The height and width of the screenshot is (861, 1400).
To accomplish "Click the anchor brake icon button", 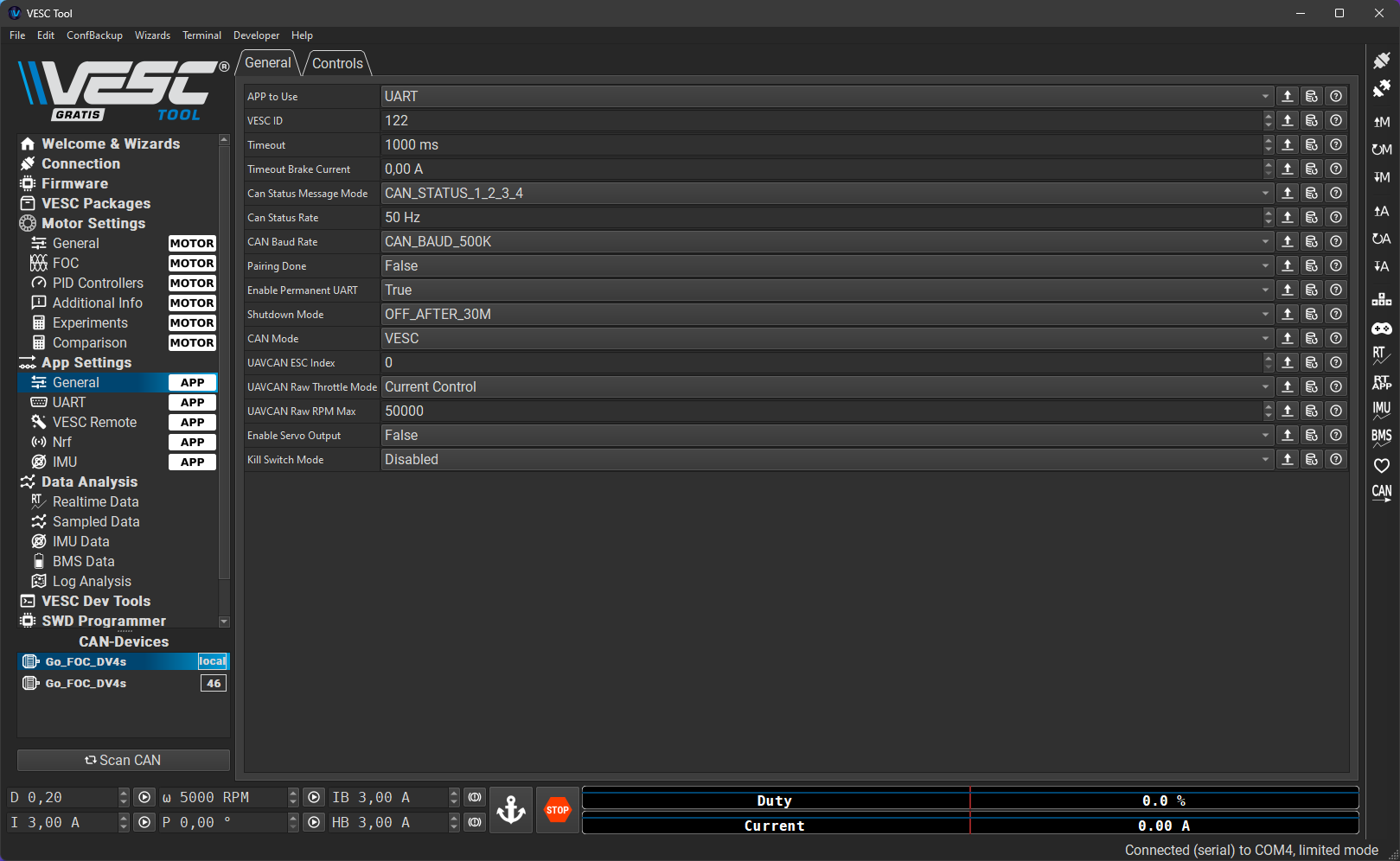I will click(511, 810).
